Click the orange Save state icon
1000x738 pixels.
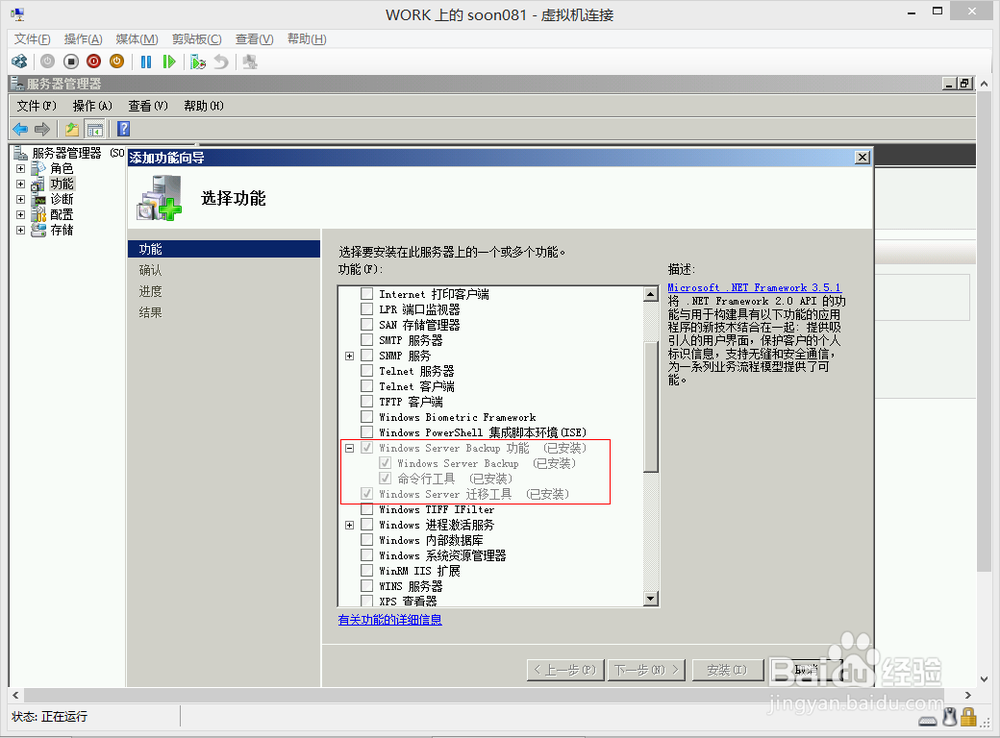(117, 62)
